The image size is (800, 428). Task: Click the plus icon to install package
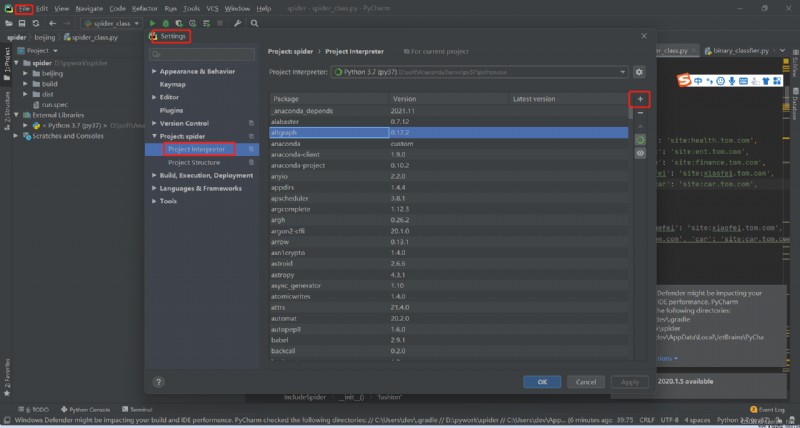click(x=640, y=99)
